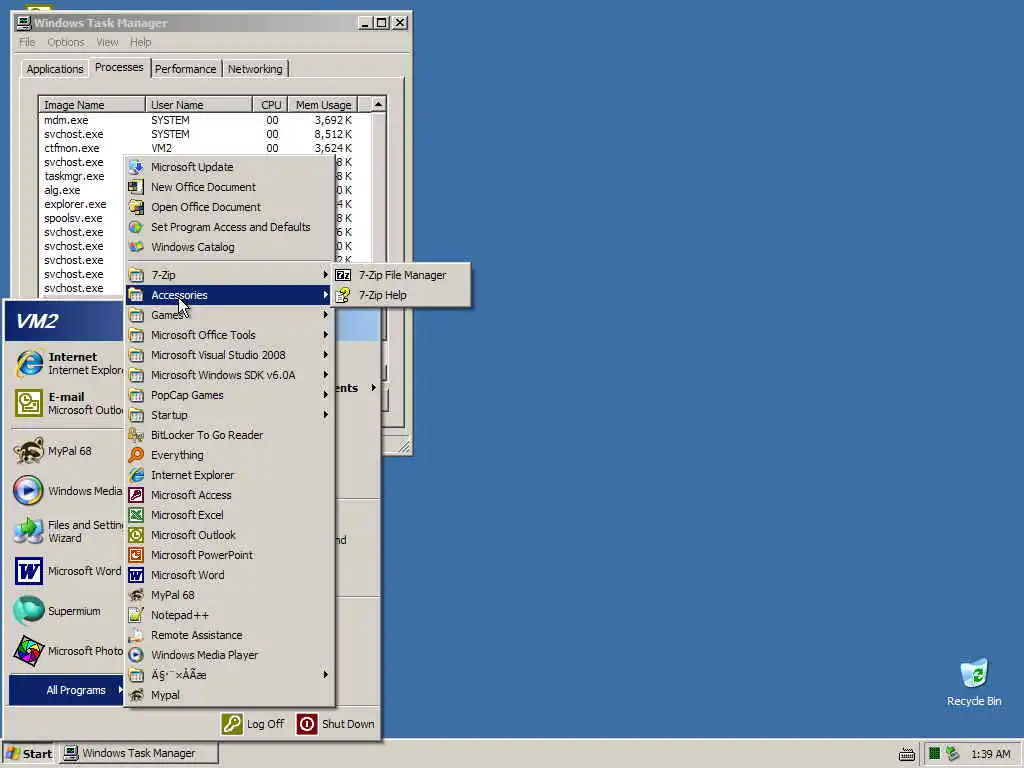Click the pinned Microsoft Word icon

point(29,571)
